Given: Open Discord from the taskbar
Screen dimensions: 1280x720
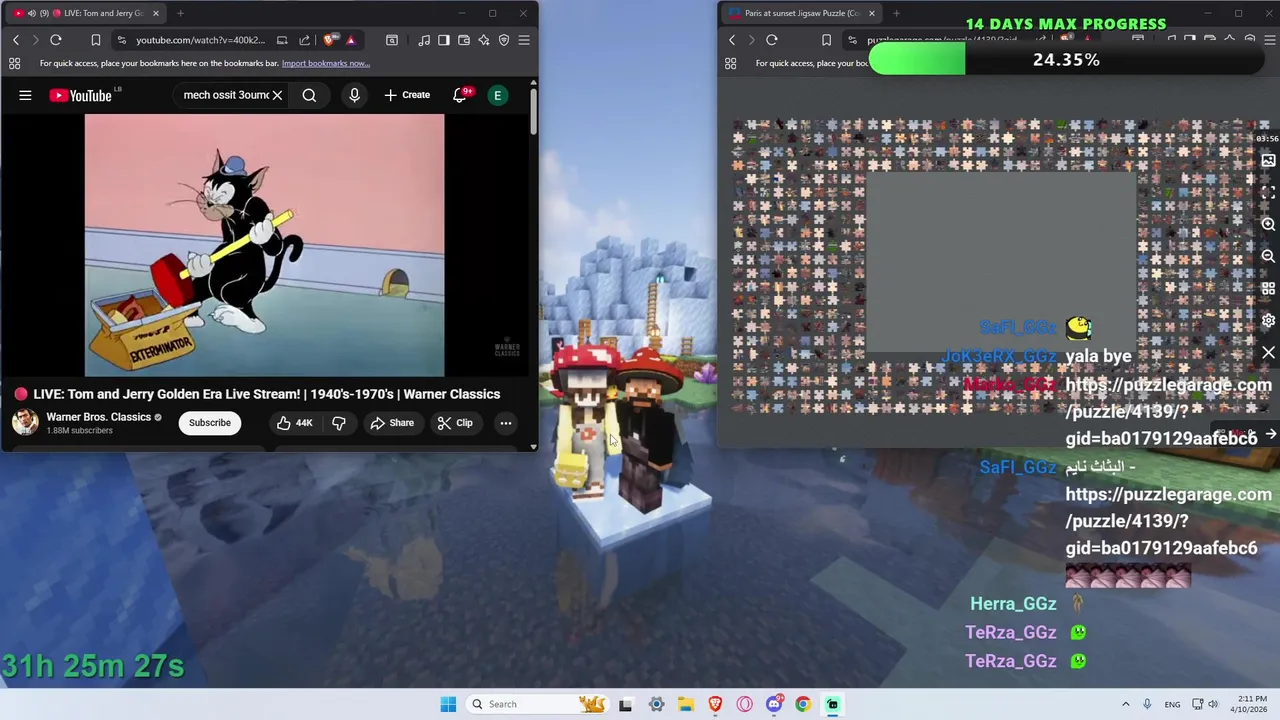Looking at the screenshot, I should click(774, 704).
